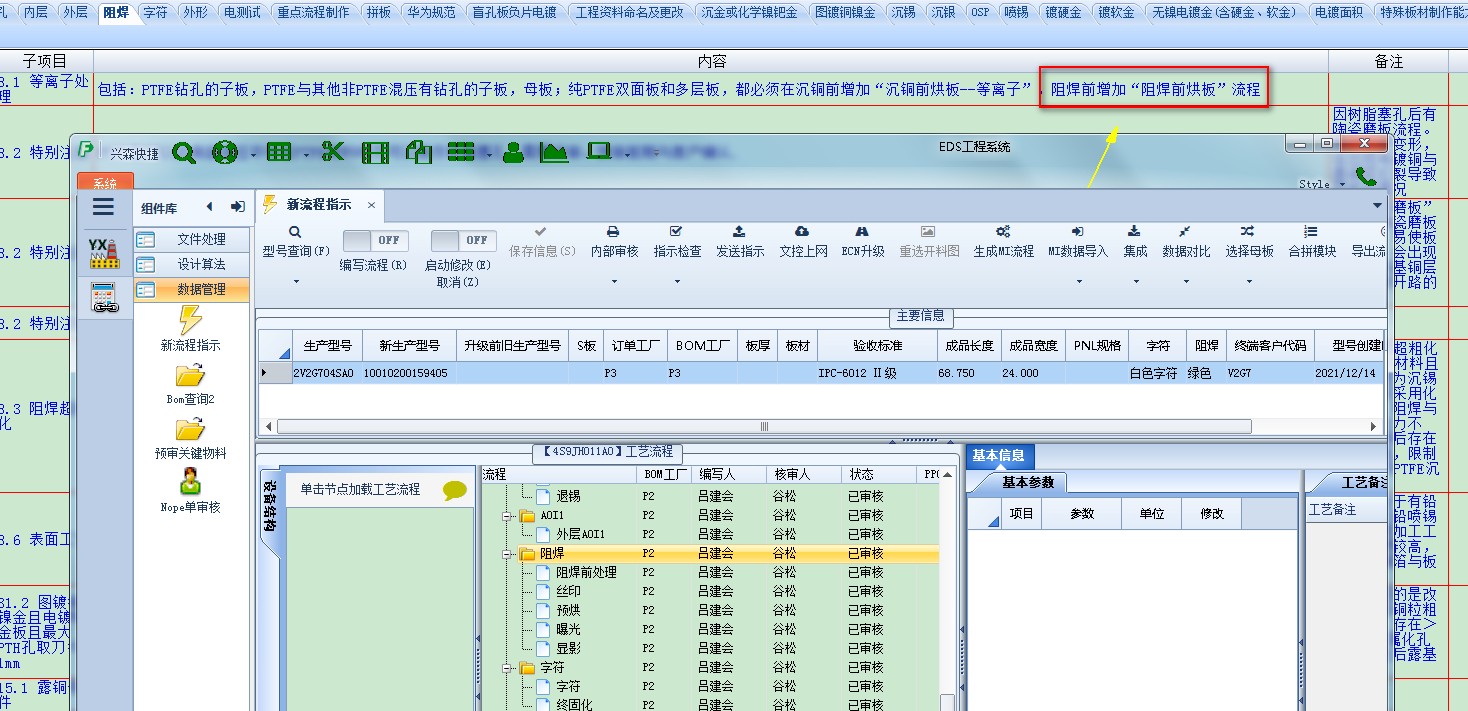Open dropdown arrow under MI数据导入
The width and height of the screenshot is (1468, 711).
pyautogui.click(x=1078, y=282)
